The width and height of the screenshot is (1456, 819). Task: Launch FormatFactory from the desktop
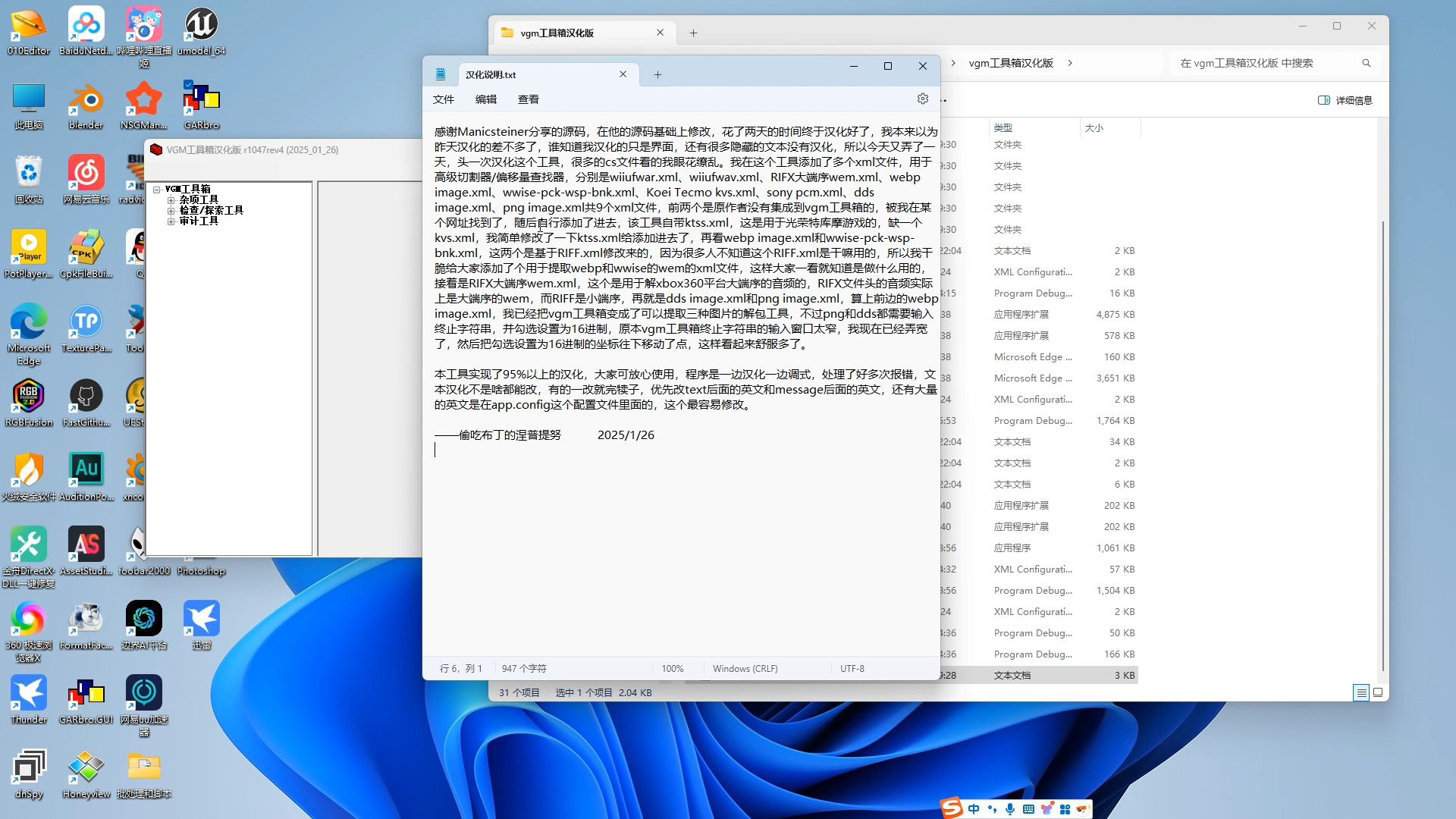tap(86, 626)
